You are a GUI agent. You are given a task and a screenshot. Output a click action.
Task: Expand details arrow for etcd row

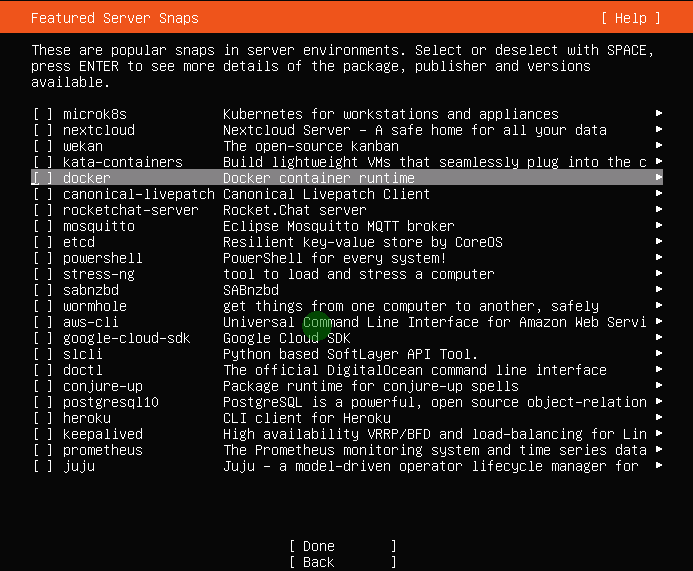659,241
